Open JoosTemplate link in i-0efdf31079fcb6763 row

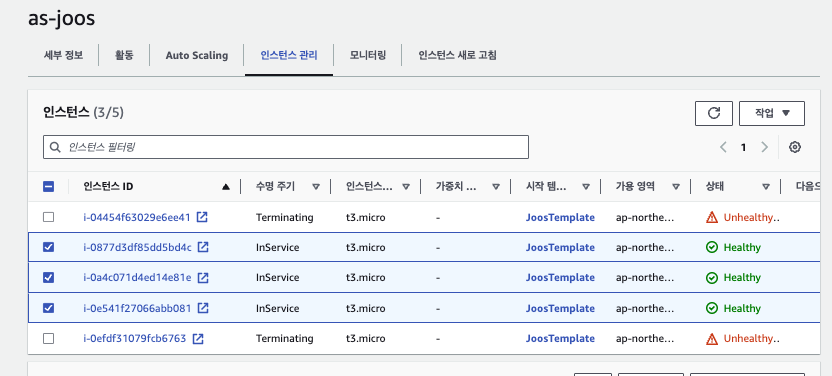560,338
